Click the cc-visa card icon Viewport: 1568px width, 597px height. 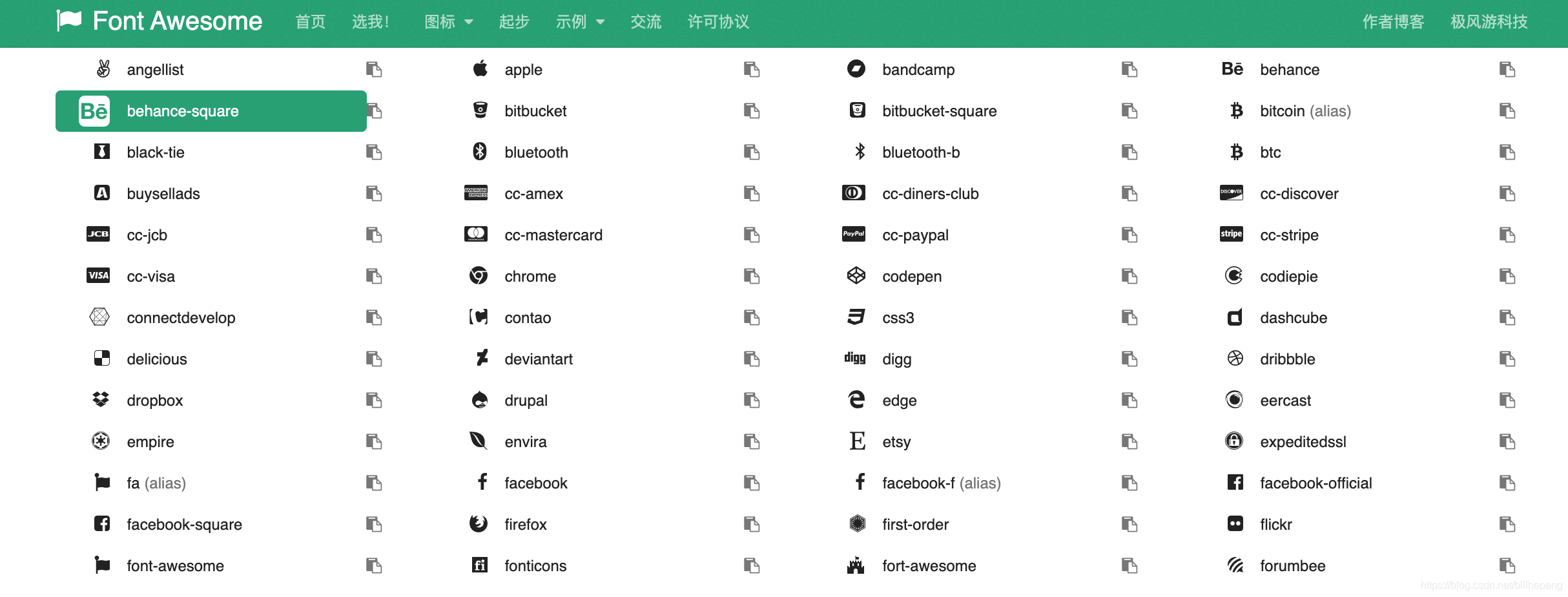(98, 276)
